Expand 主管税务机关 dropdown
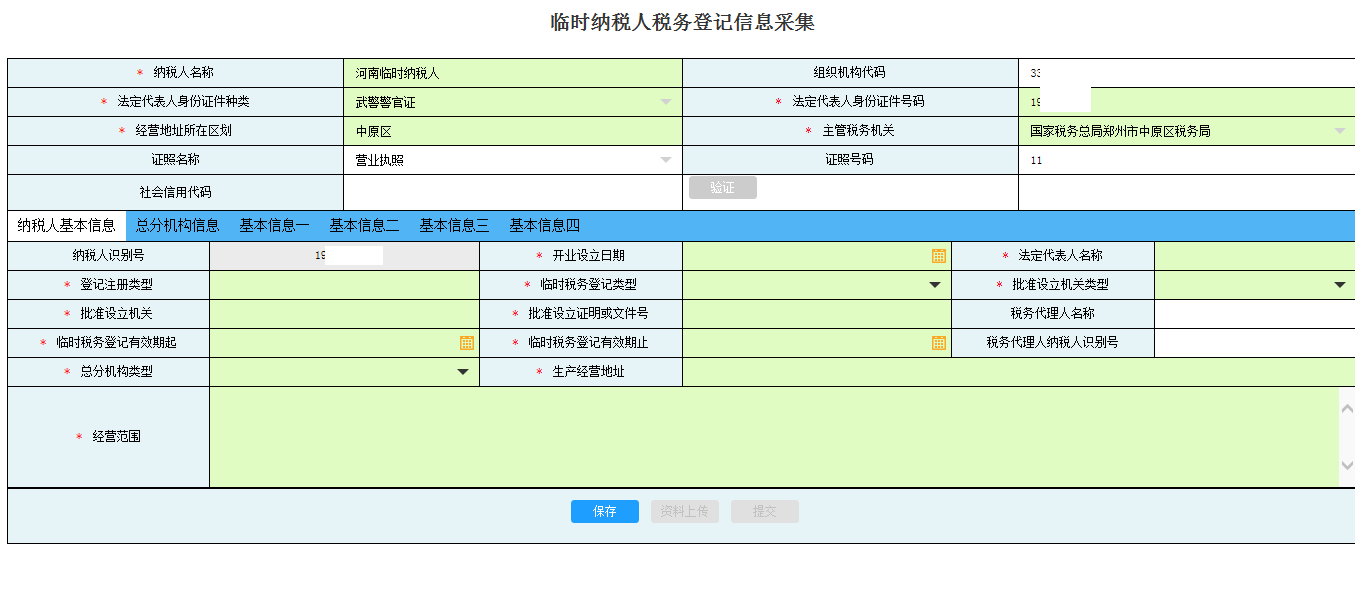This screenshot has width=1355, height=593. point(1339,131)
